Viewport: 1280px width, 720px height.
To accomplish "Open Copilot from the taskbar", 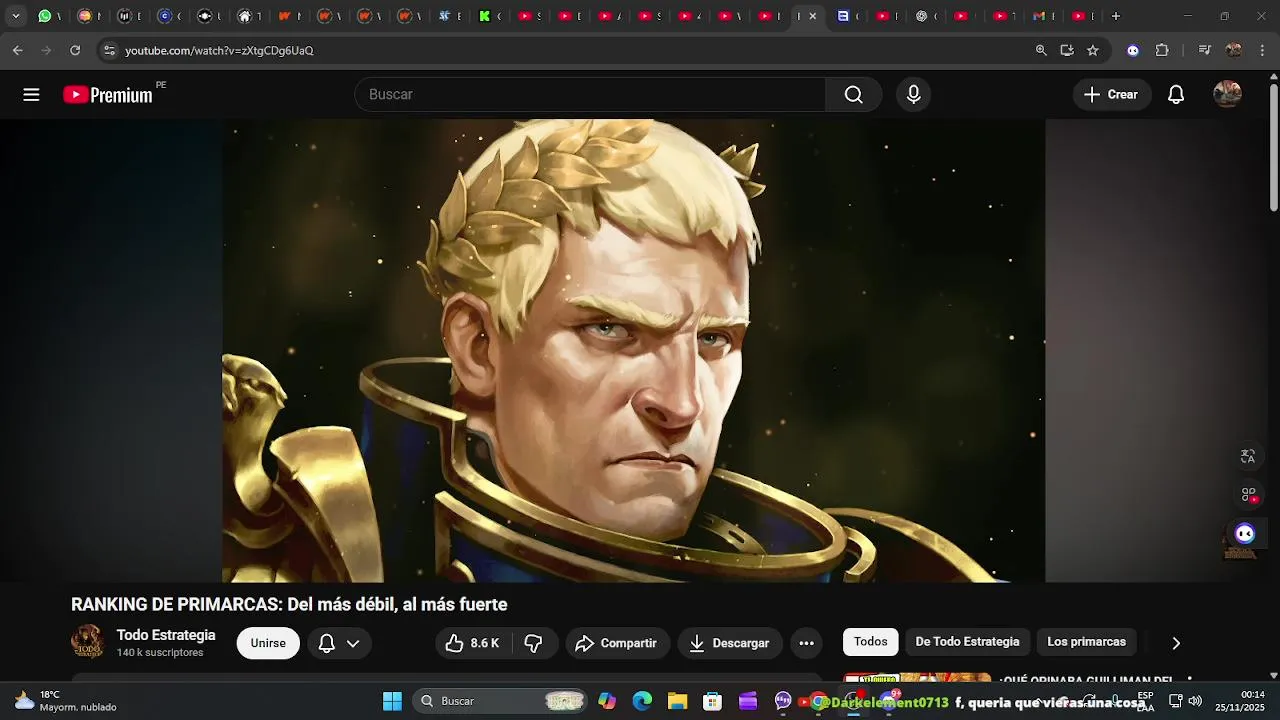I will point(607,701).
